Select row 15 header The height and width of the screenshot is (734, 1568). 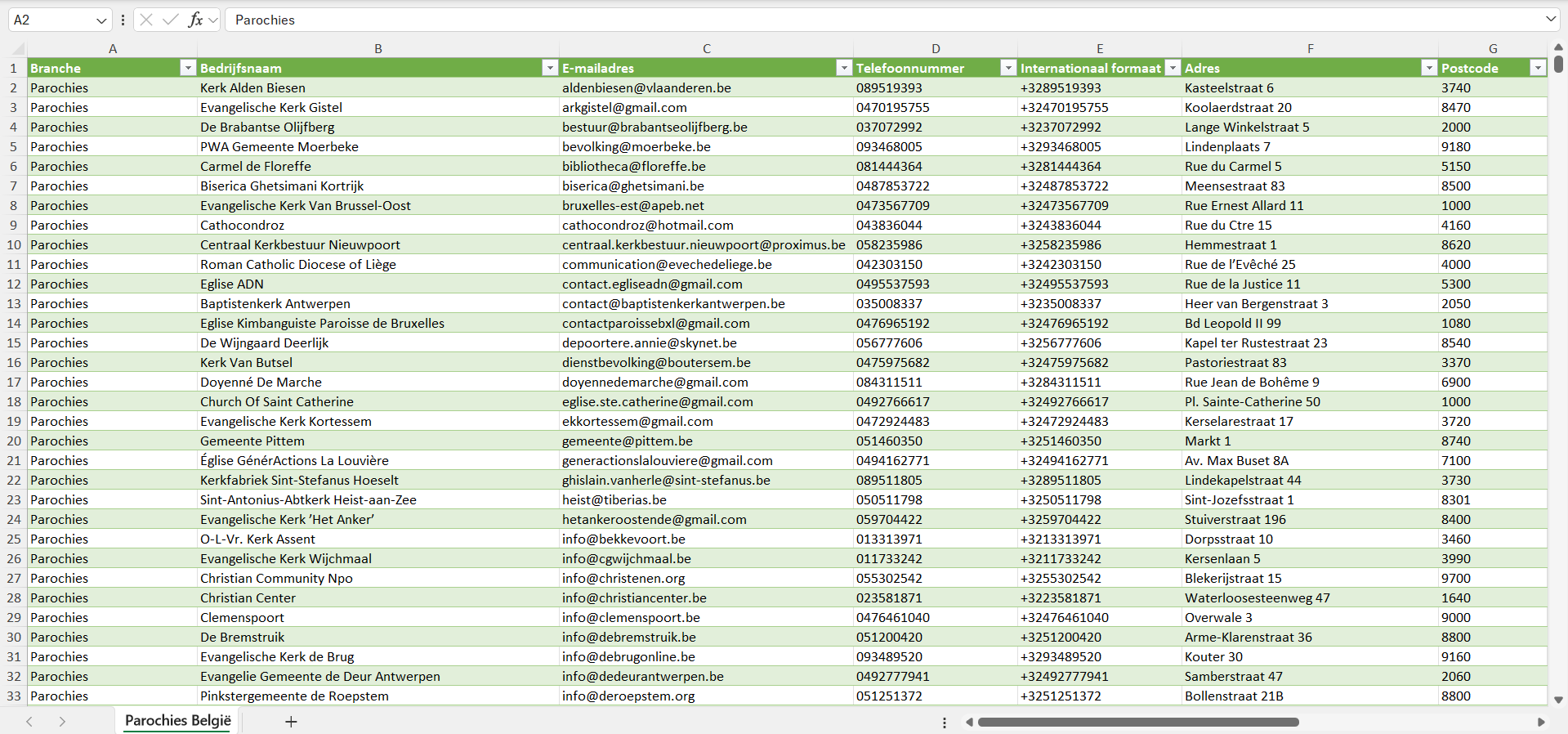pos(14,342)
